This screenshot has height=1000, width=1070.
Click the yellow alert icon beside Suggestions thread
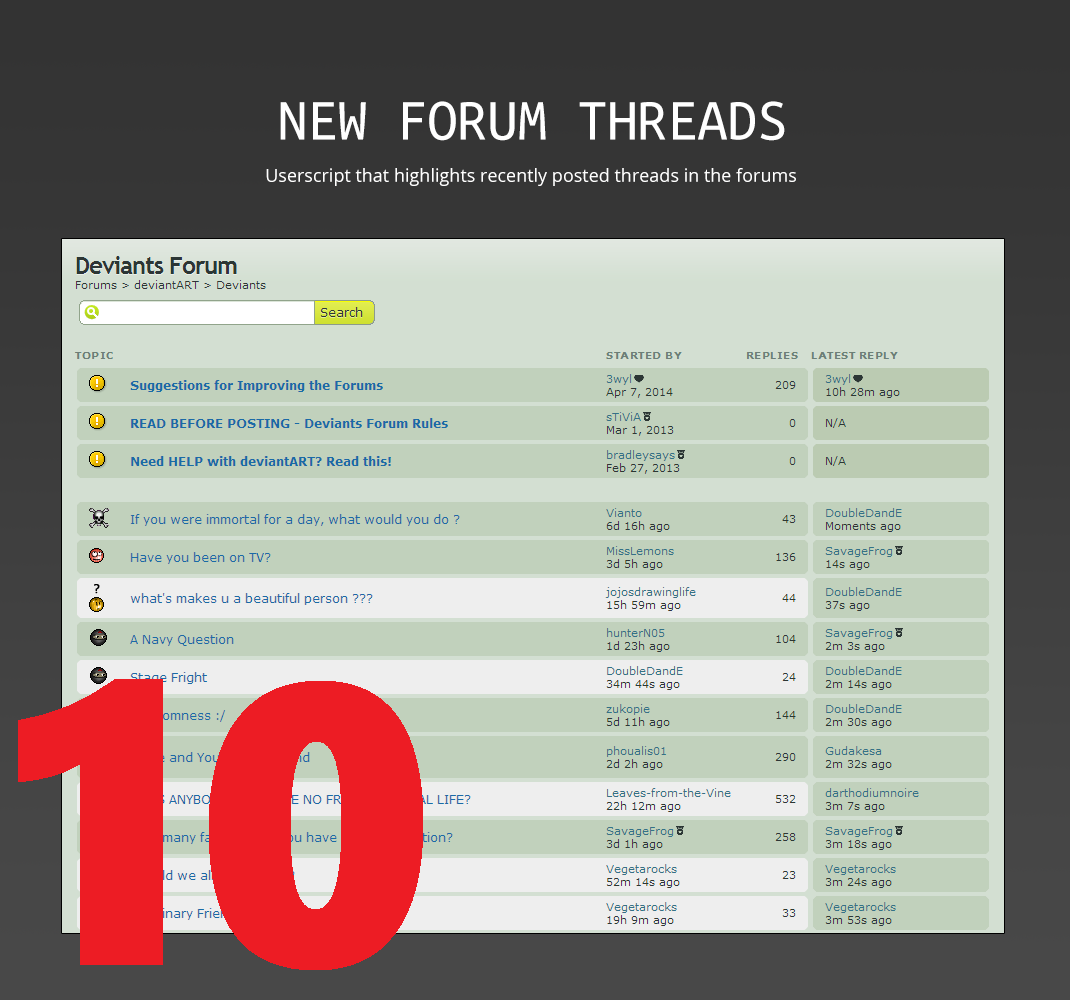(97, 384)
